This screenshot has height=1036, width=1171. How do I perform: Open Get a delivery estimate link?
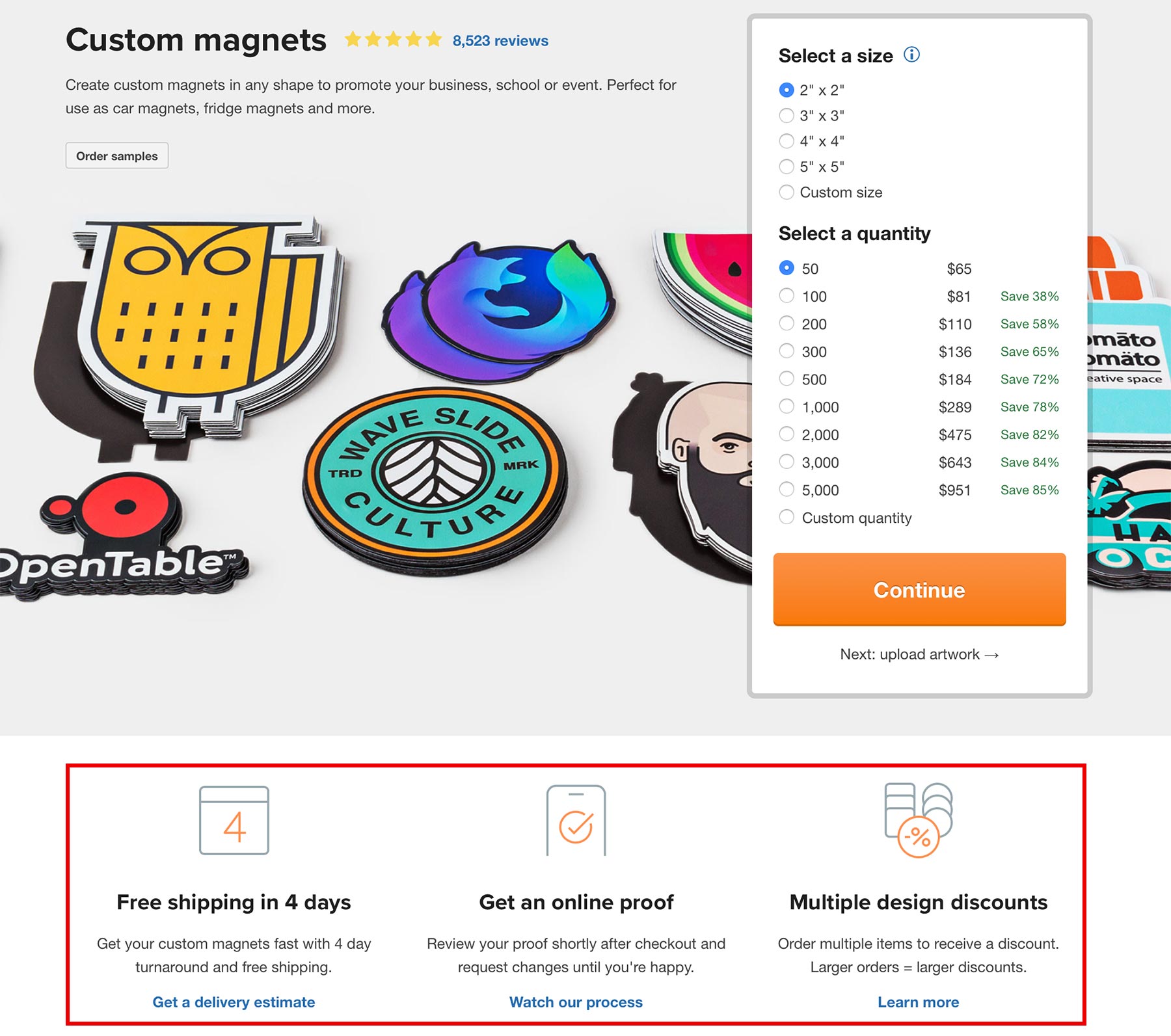coord(234,1002)
